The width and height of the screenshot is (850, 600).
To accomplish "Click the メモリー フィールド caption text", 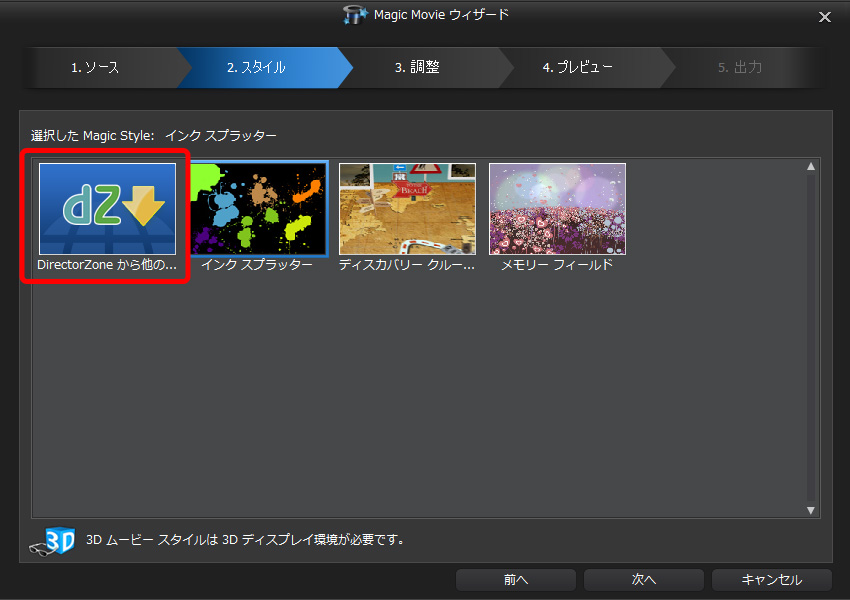I will click(557, 265).
